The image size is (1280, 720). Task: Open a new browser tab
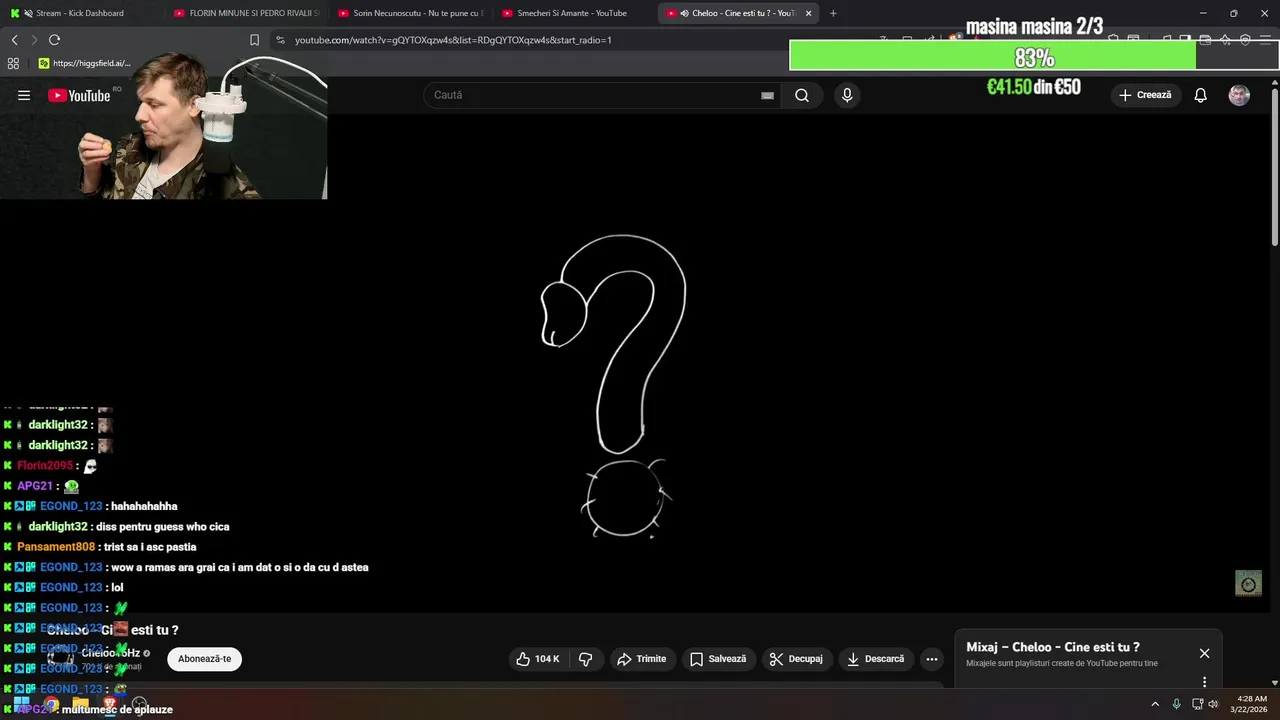click(833, 13)
